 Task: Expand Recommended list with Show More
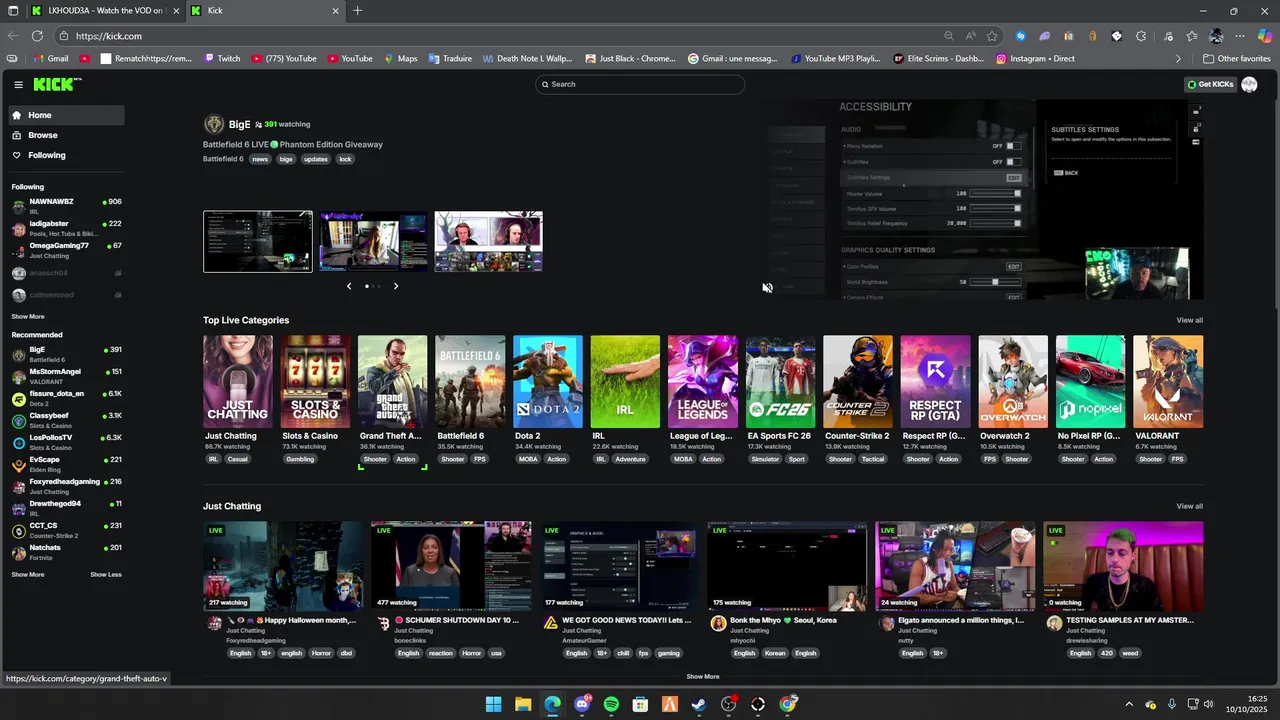[x=28, y=574]
